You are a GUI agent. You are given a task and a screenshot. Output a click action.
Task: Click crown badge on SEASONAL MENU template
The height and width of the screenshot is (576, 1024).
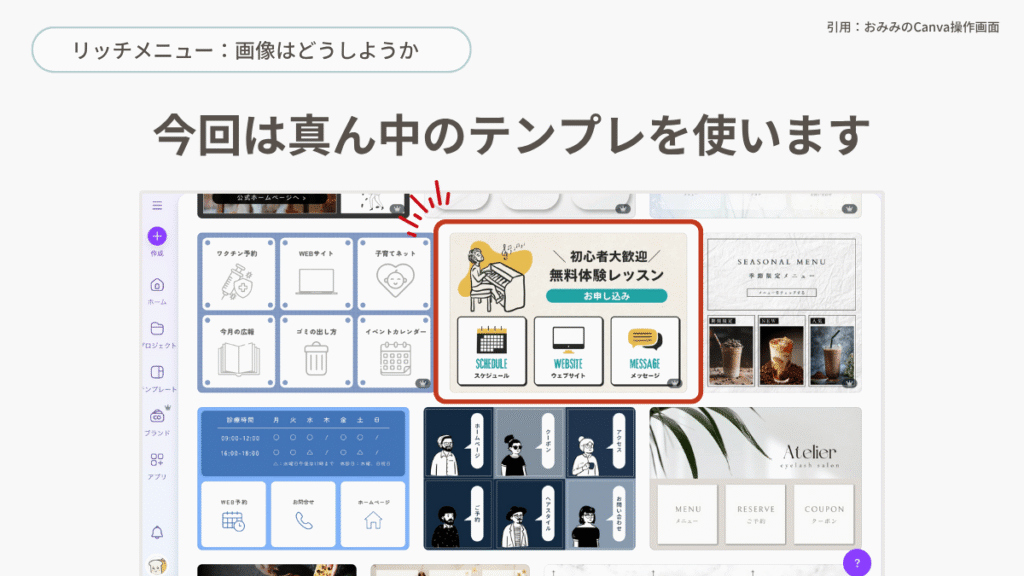tap(848, 383)
